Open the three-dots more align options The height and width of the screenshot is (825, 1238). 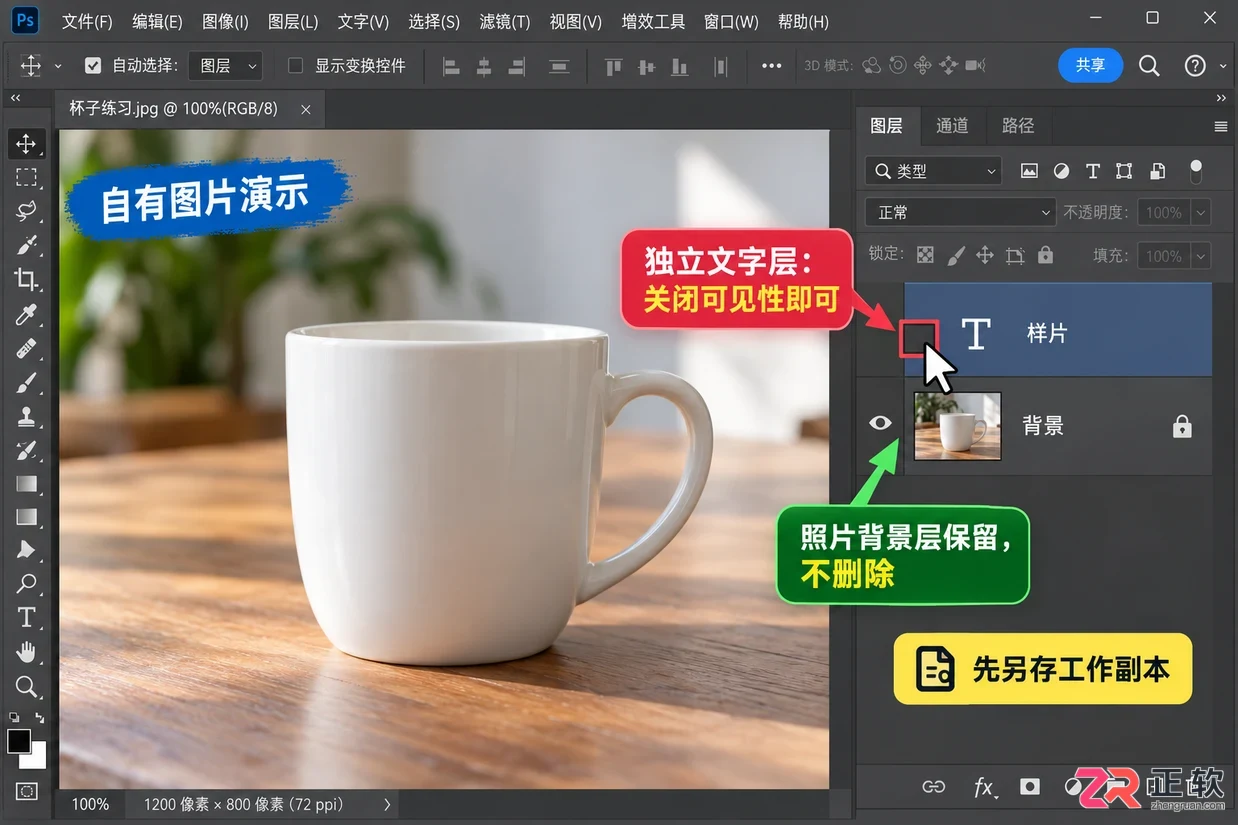click(x=771, y=66)
